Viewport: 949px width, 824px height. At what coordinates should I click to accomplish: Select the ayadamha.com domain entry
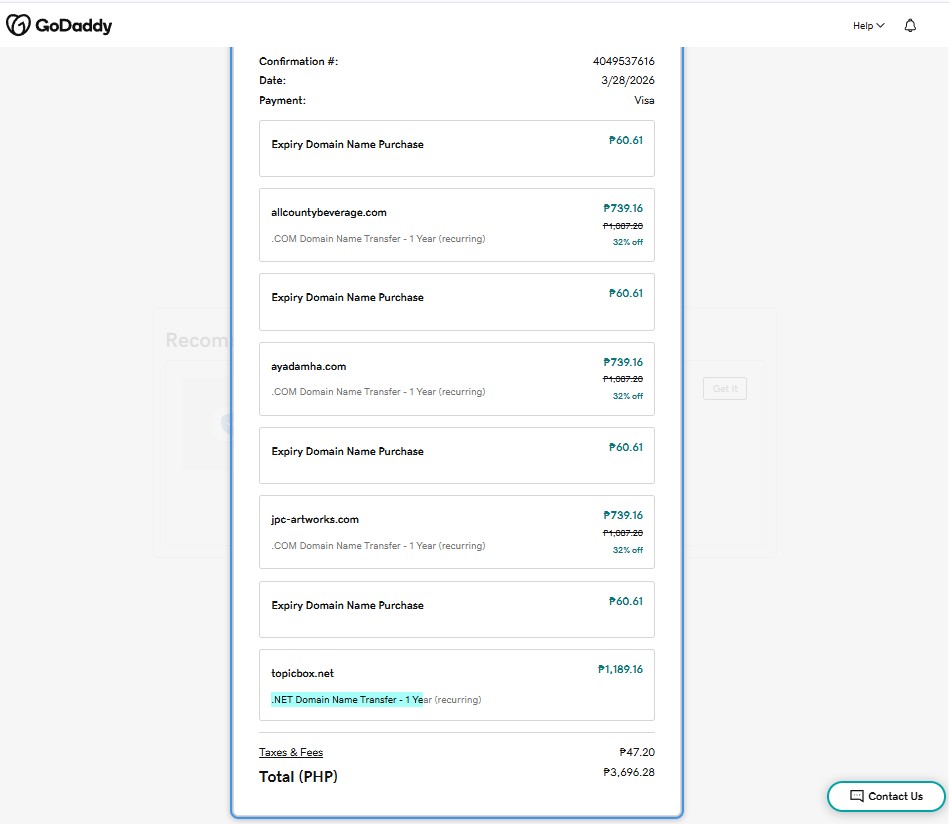309,366
